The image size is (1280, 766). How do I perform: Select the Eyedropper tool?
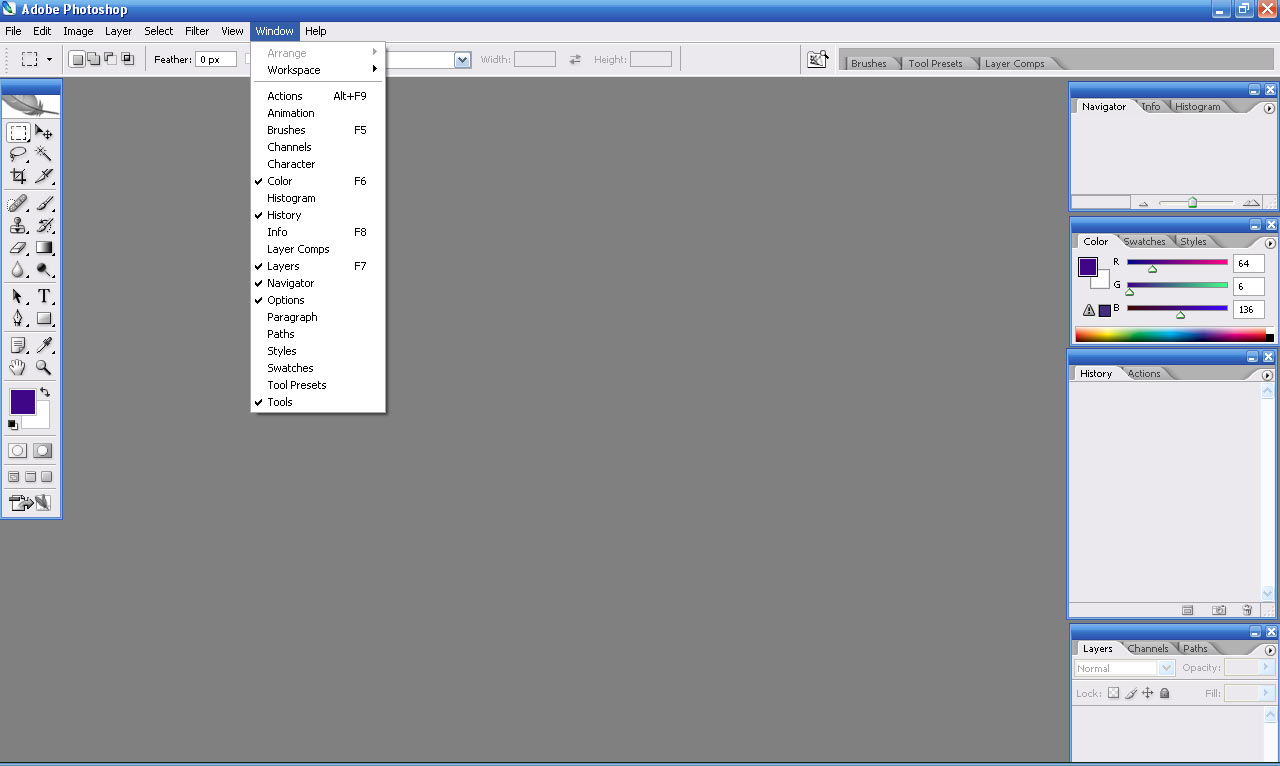click(44, 345)
